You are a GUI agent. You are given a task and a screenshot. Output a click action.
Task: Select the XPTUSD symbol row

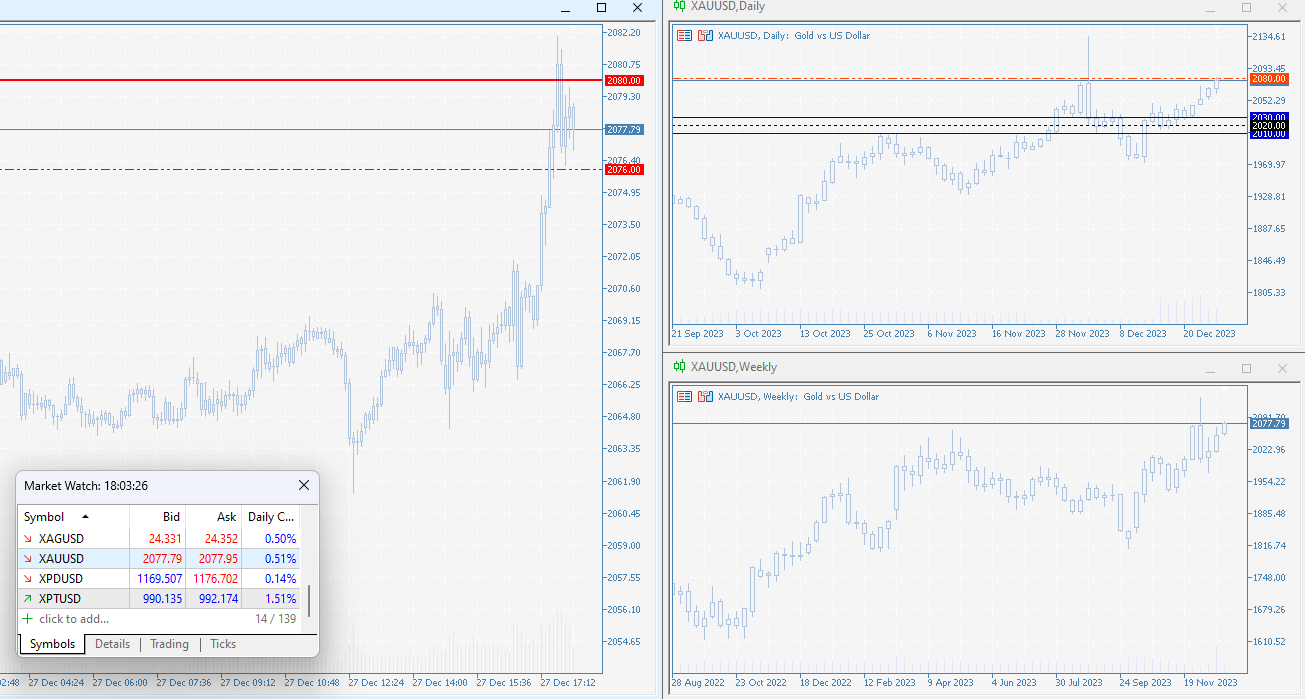[x=160, y=599]
